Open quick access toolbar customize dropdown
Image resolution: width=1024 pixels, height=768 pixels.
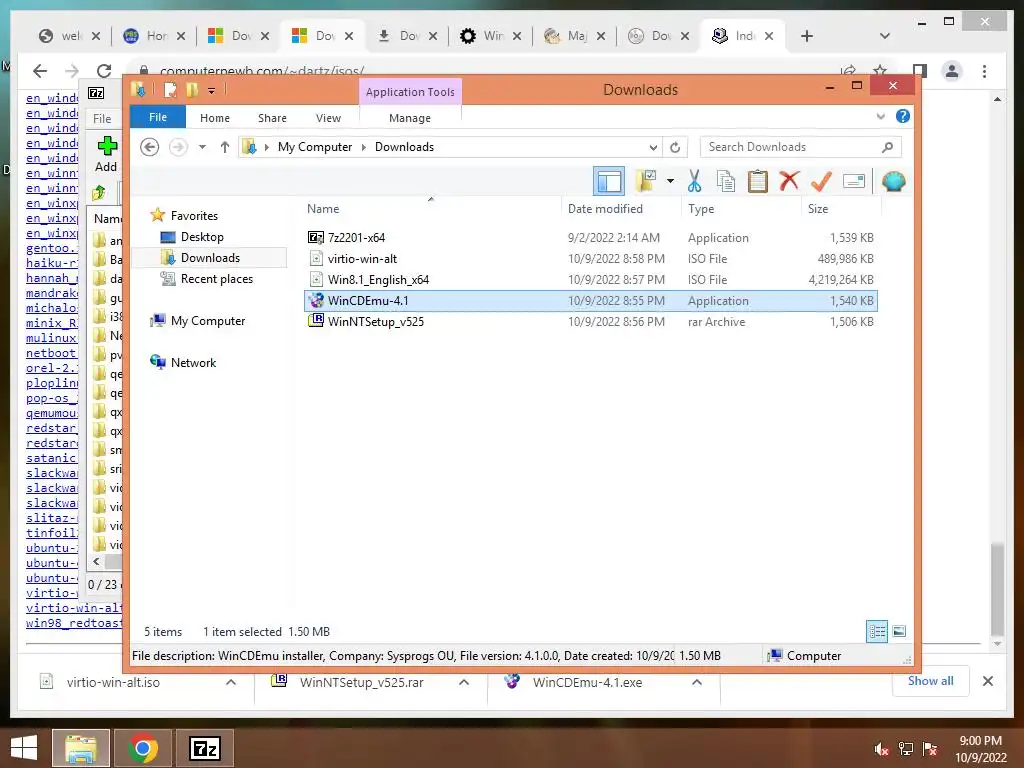point(212,91)
